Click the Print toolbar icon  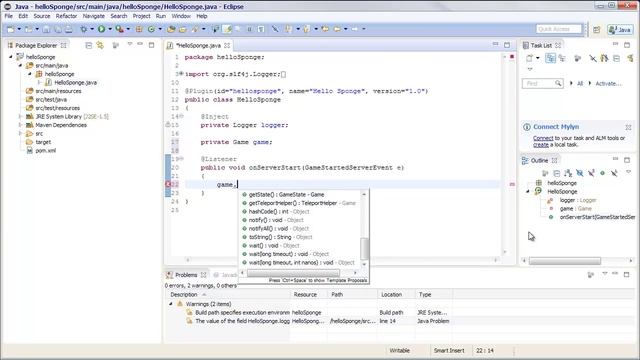pos(69,29)
